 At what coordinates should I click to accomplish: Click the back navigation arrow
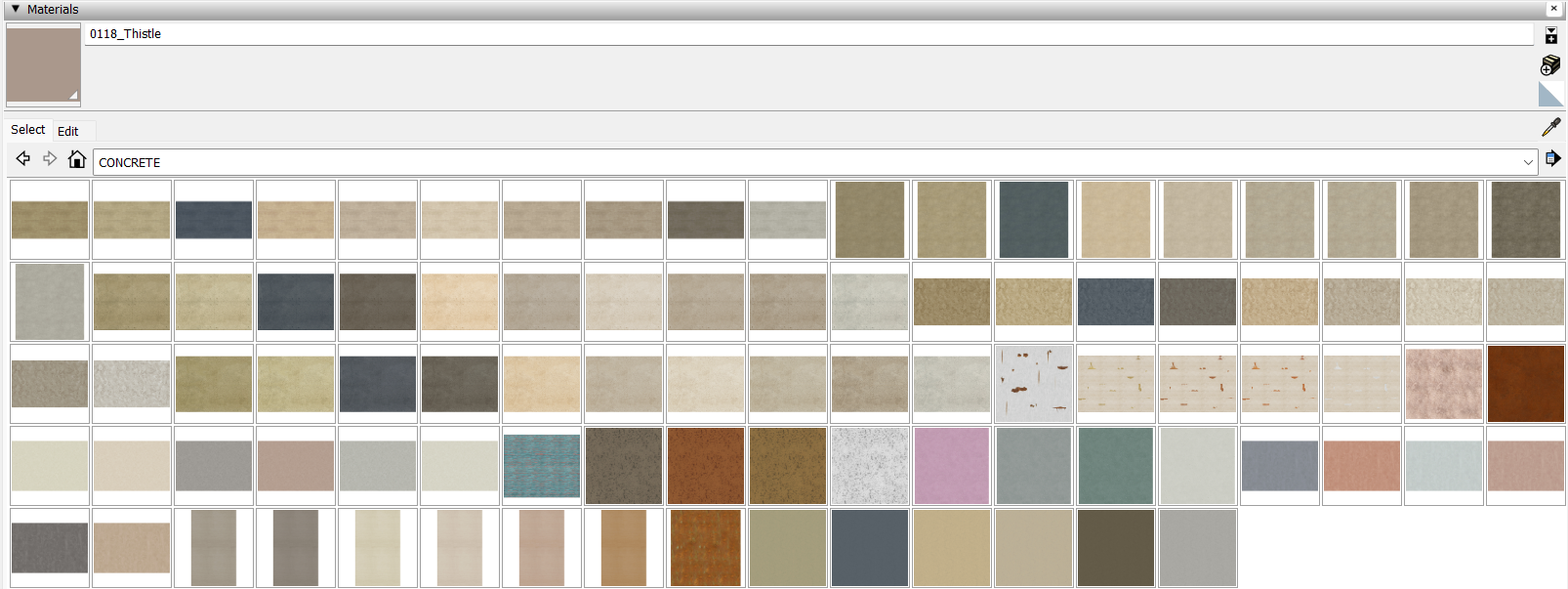[23, 158]
